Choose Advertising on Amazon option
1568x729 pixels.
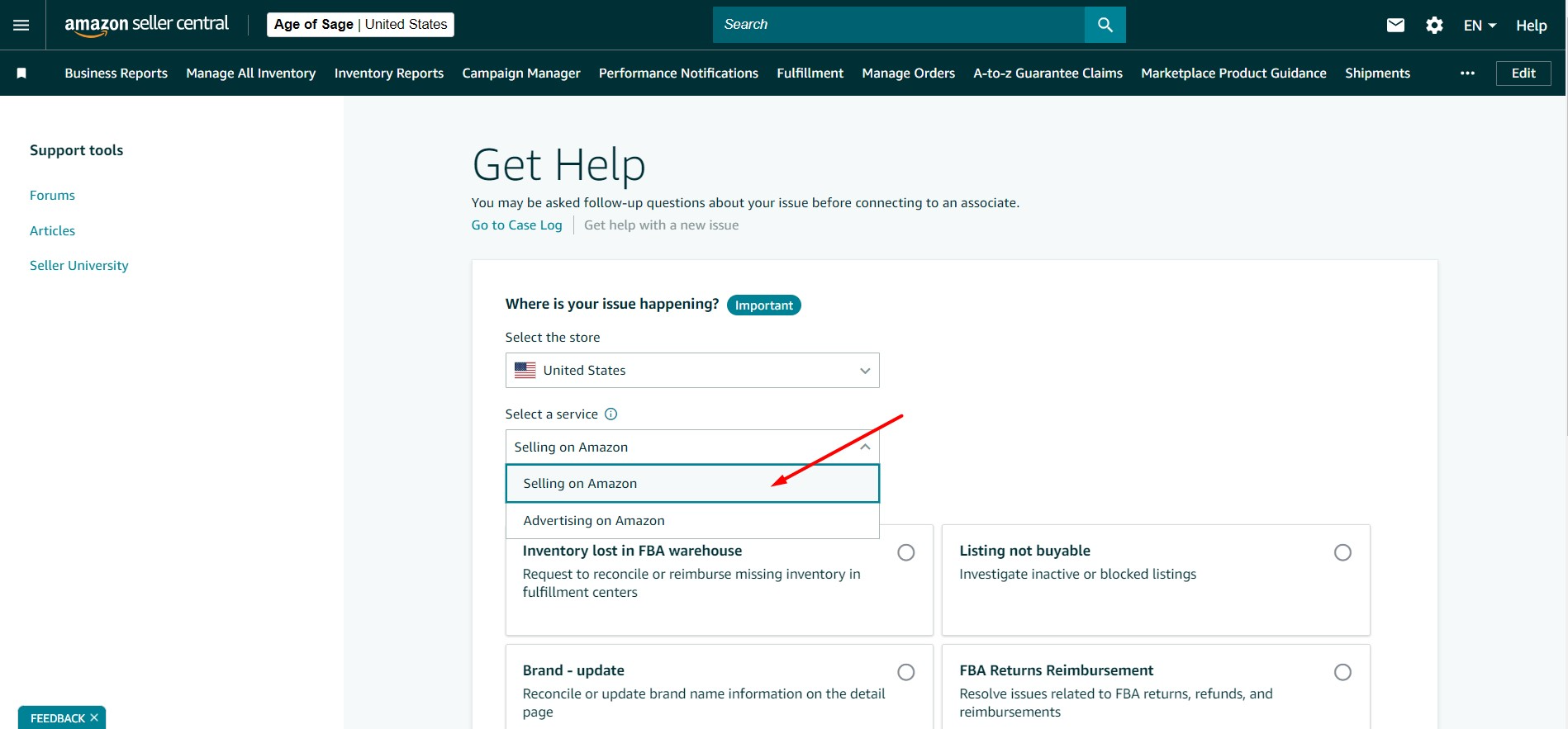point(692,521)
